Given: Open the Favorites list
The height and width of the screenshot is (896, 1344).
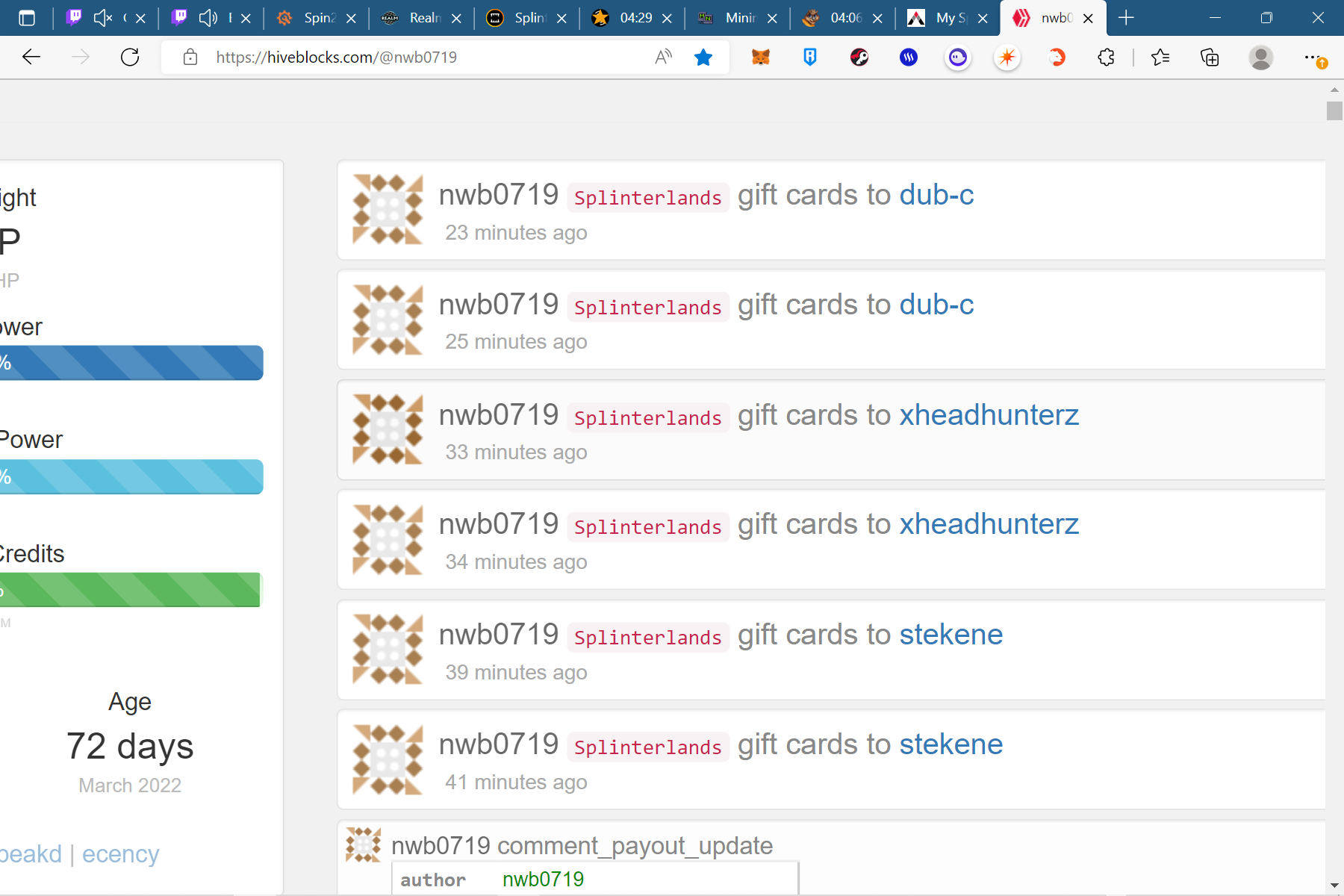Looking at the screenshot, I should pos(1160,57).
